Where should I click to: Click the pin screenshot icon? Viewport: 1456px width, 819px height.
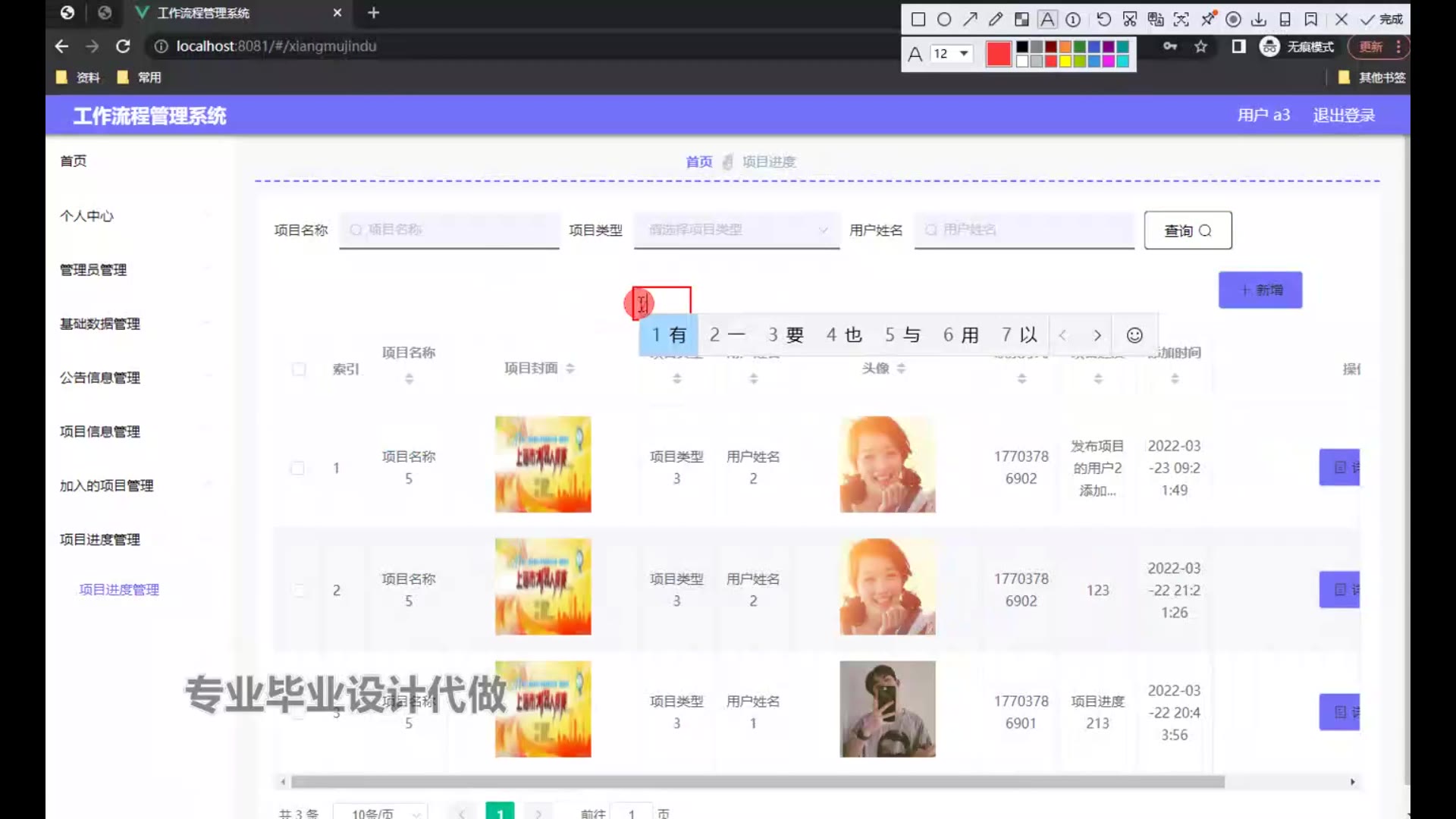click(x=1208, y=18)
